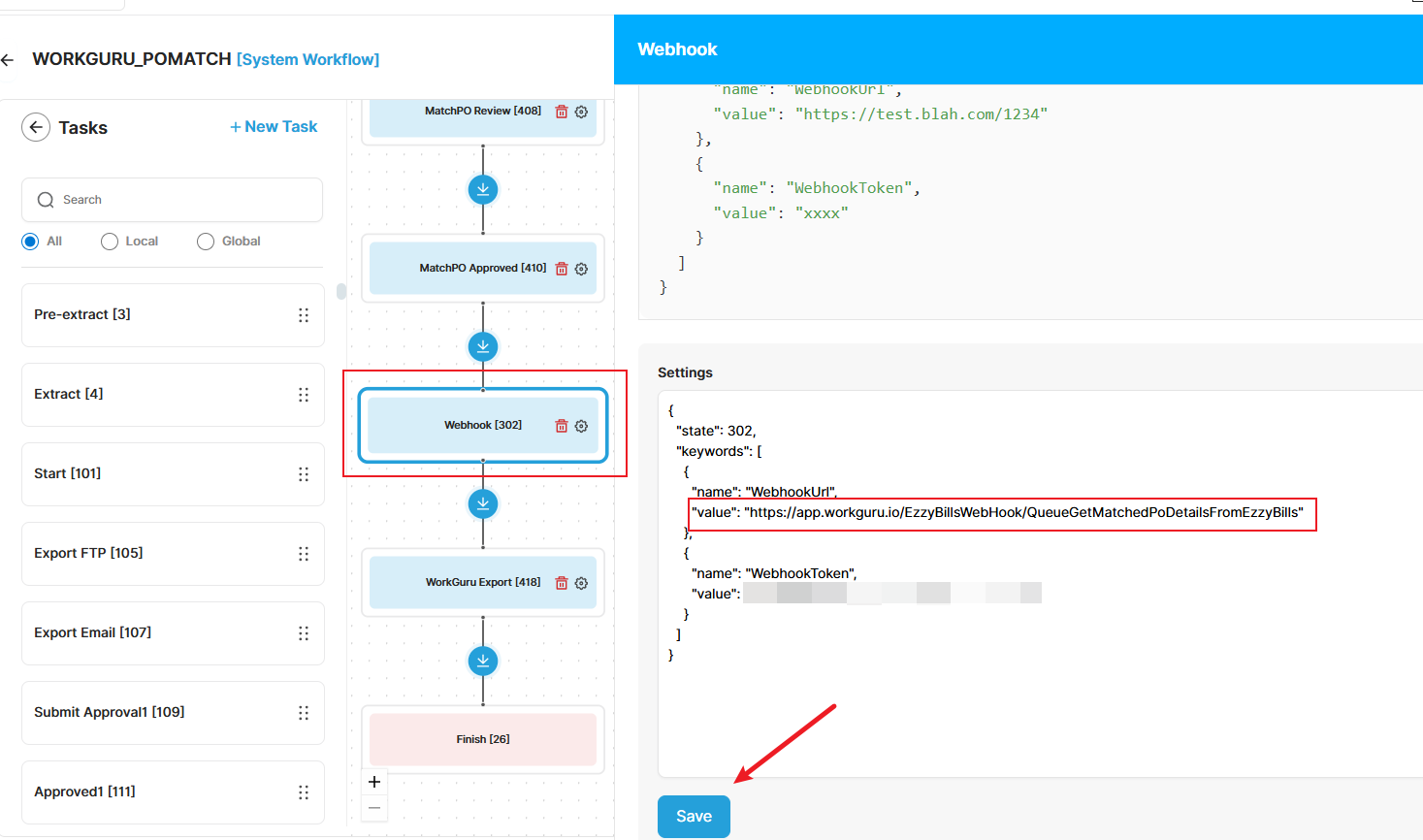Click the search magnifier icon
Screen dimensions: 1423x840
pyautogui.click(x=46, y=200)
